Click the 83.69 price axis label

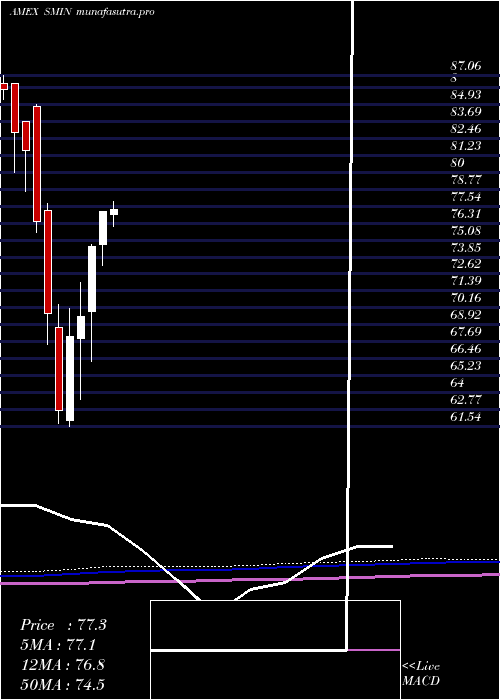coord(466,112)
